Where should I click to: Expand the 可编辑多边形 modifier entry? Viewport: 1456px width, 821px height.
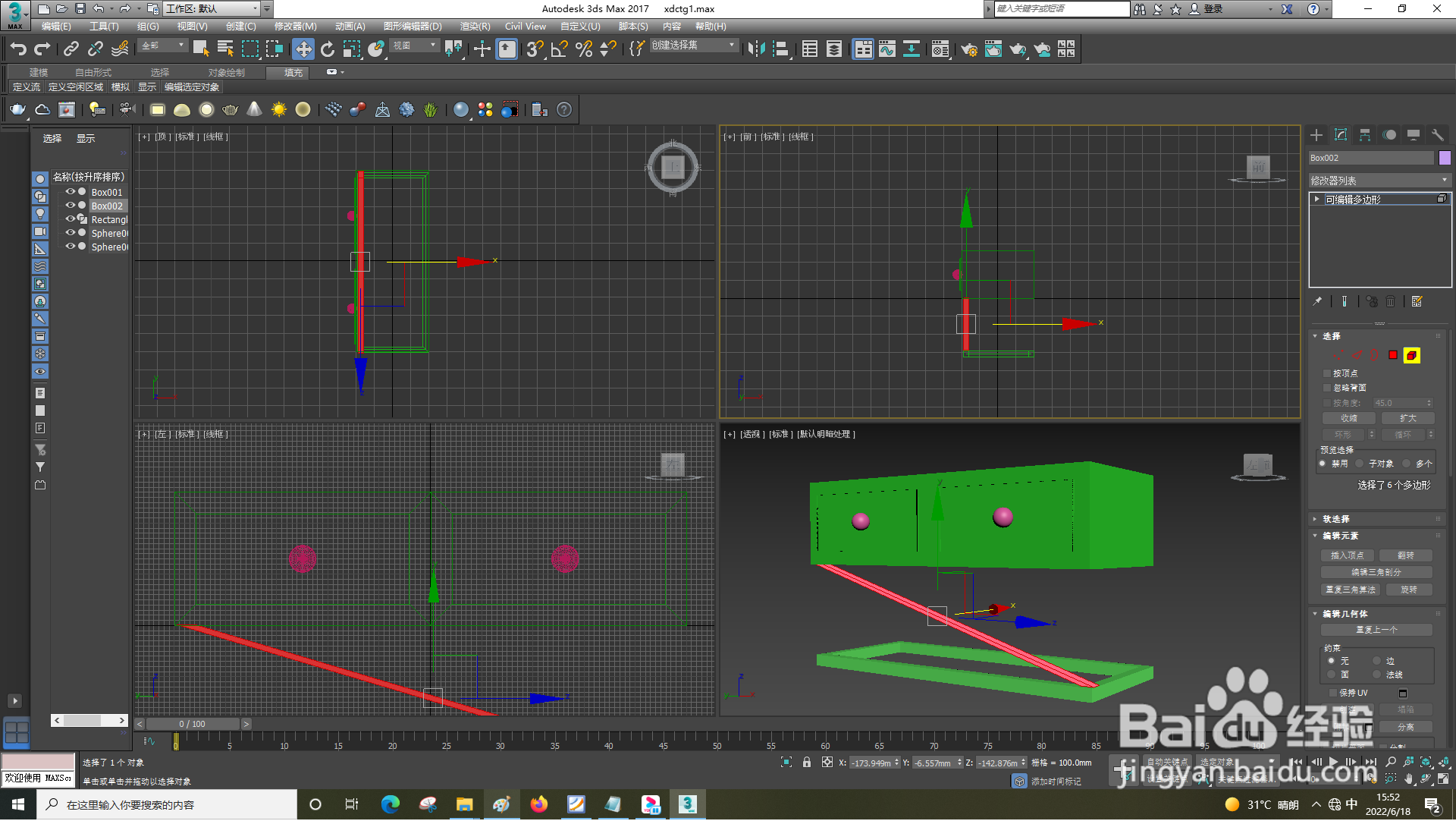pos(1317,200)
